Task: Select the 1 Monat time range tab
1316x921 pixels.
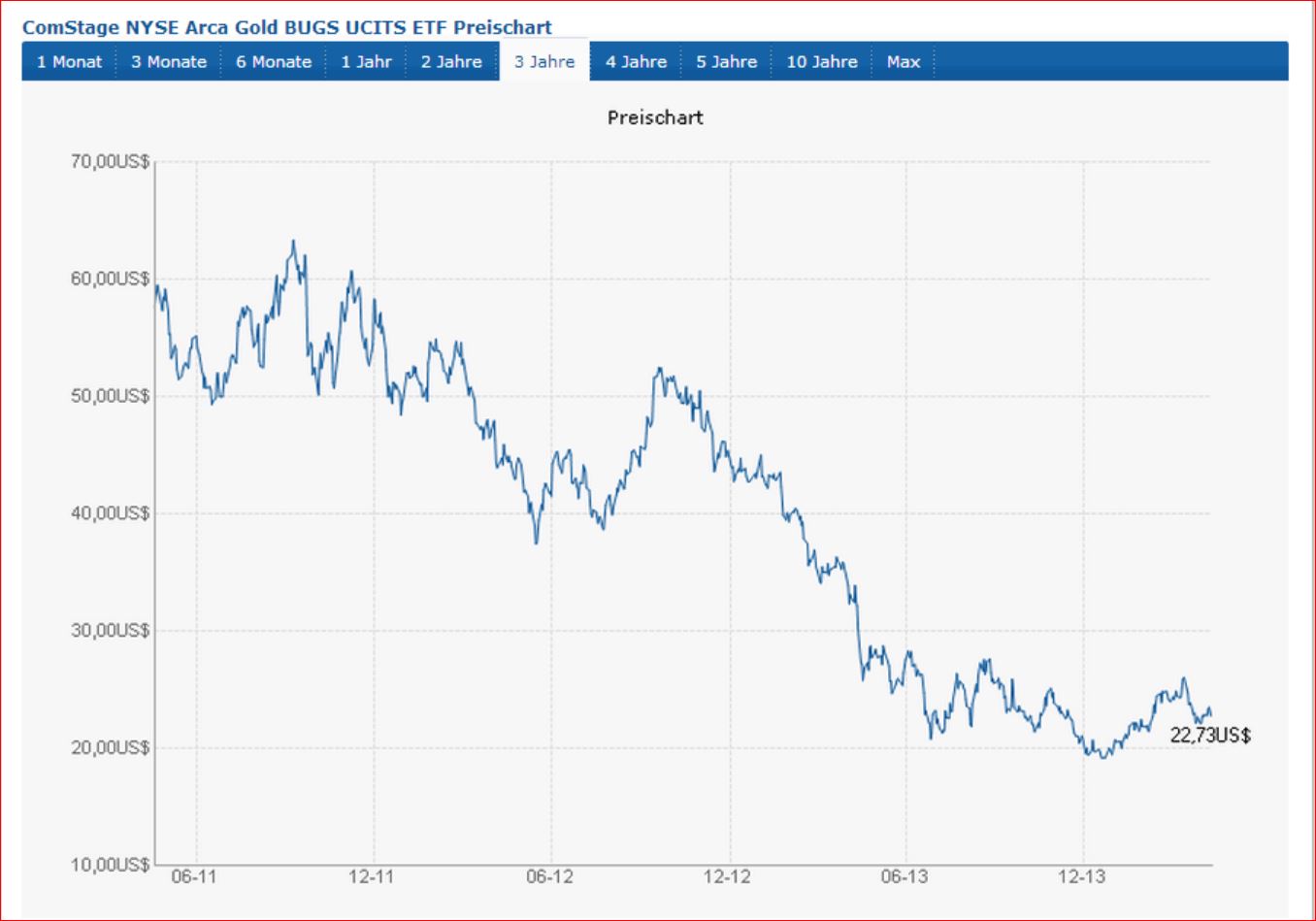Action: [x=69, y=61]
